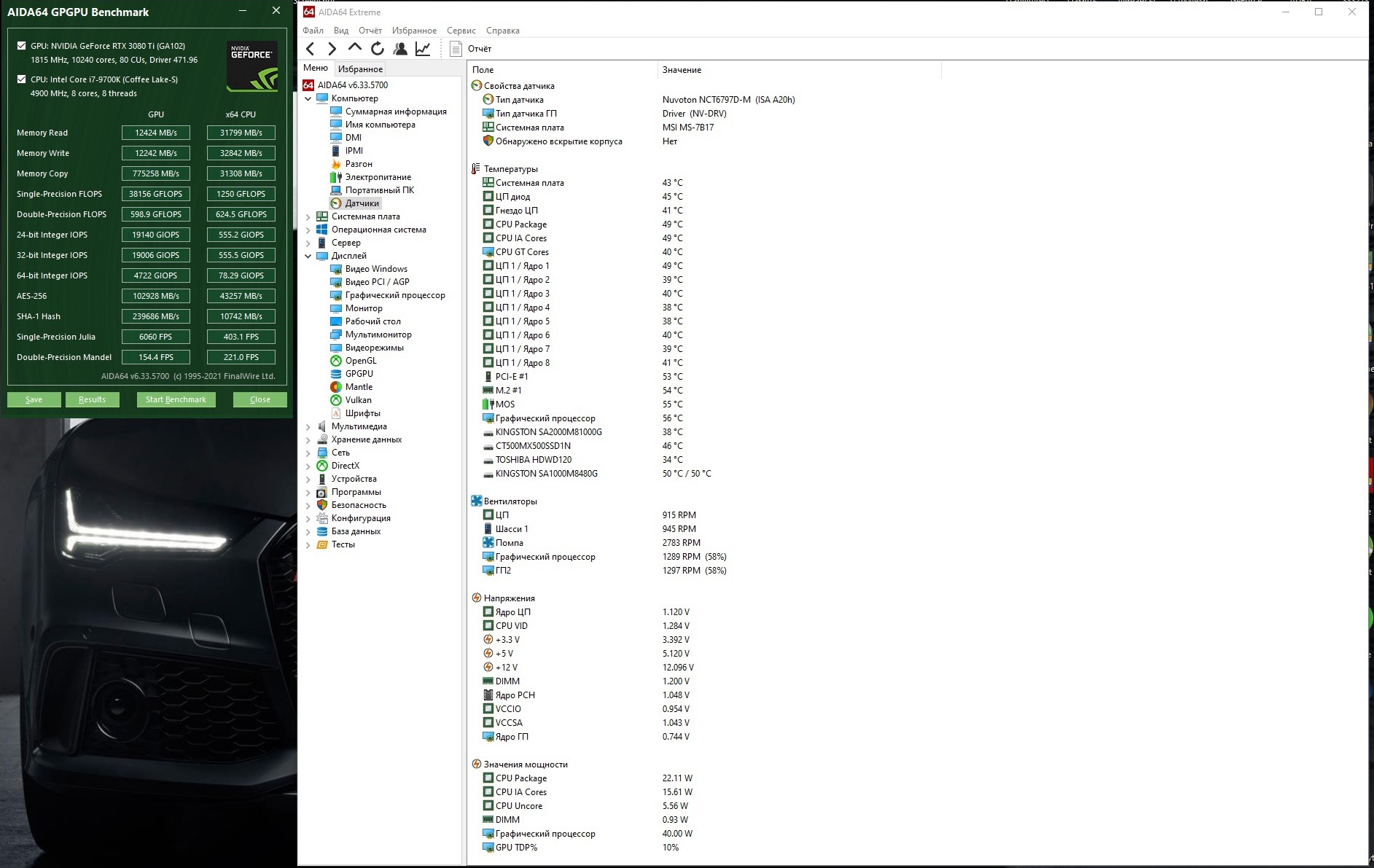
Task: Click the x64 CPU SHA-1 Hash 10742 MB/s result
Action: tap(241, 316)
